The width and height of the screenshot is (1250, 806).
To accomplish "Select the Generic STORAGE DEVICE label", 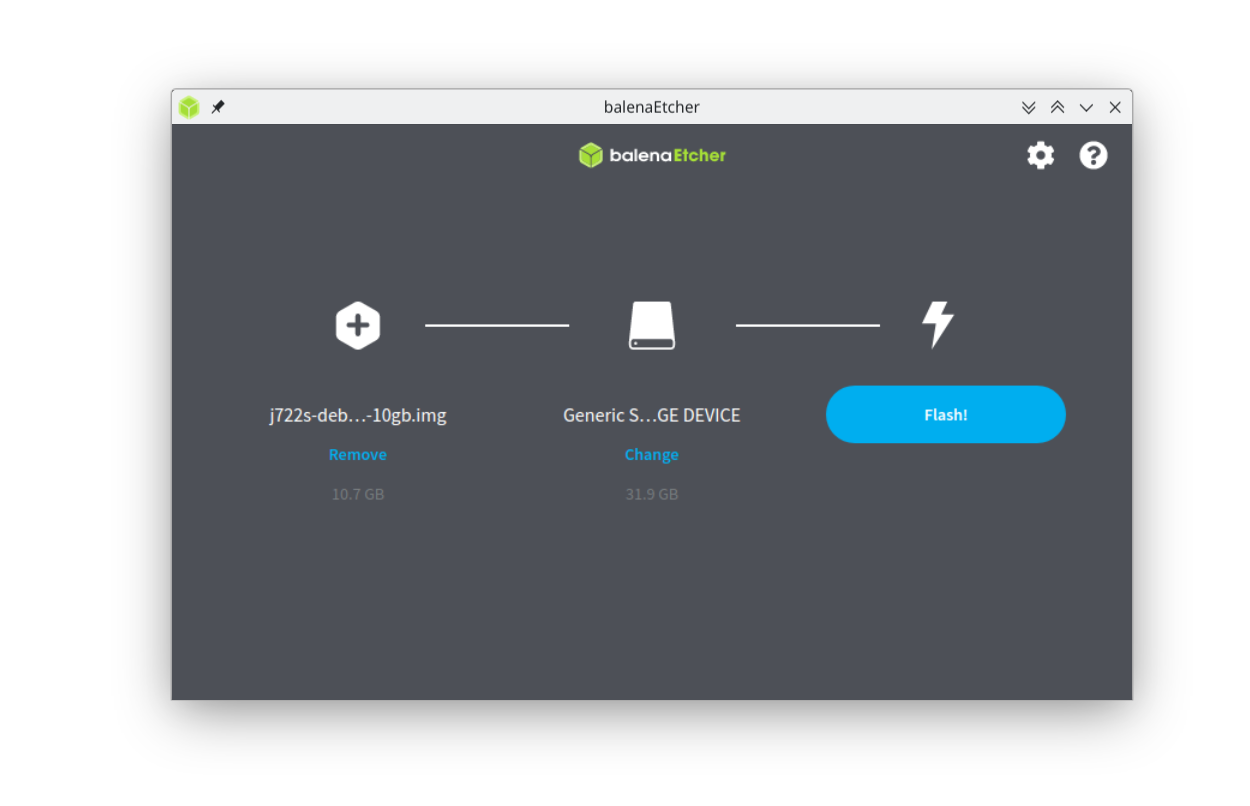I will pos(651,414).
